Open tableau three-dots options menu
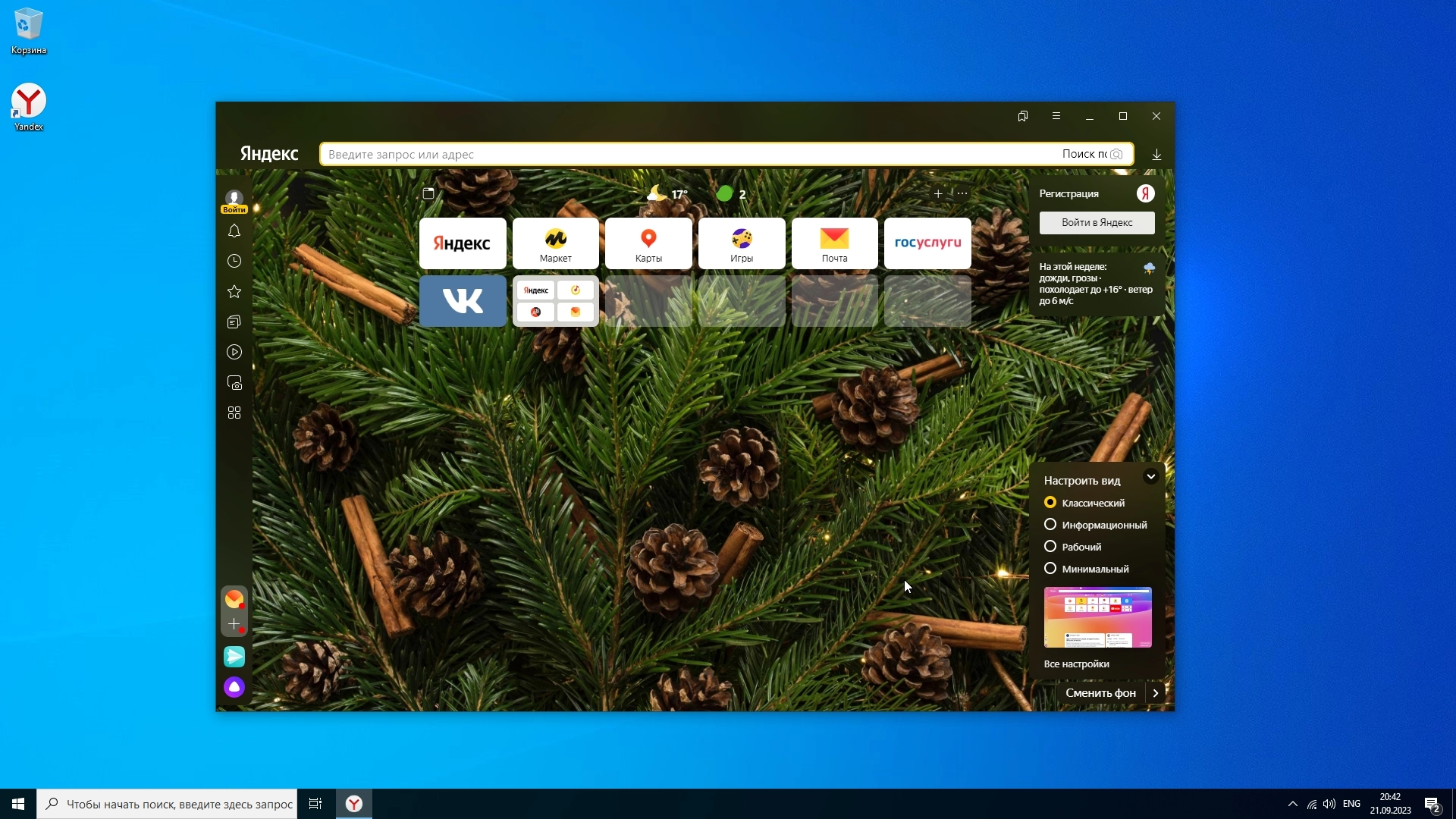Image resolution: width=1456 pixels, height=819 pixels. click(x=962, y=193)
